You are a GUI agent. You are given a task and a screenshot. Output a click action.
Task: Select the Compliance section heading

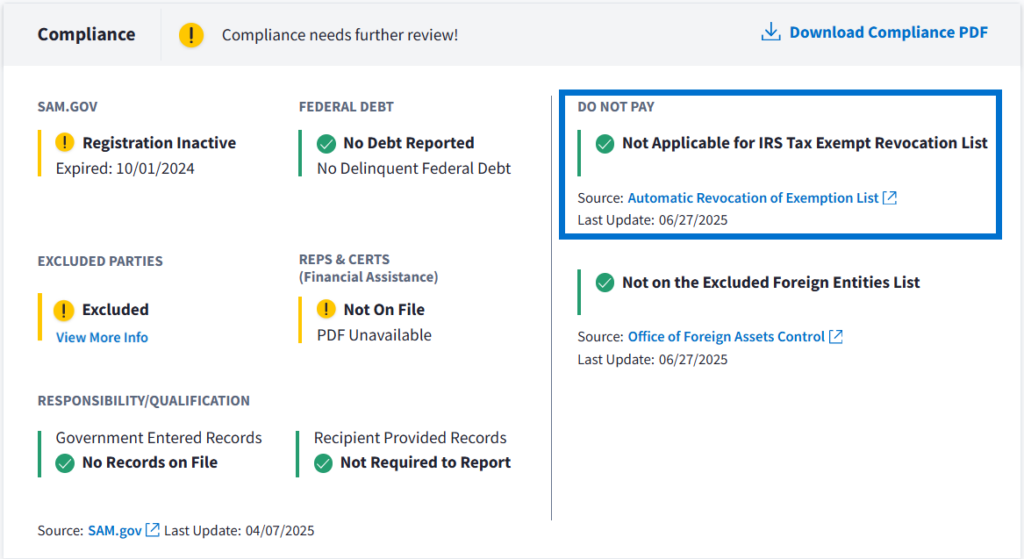[86, 34]
